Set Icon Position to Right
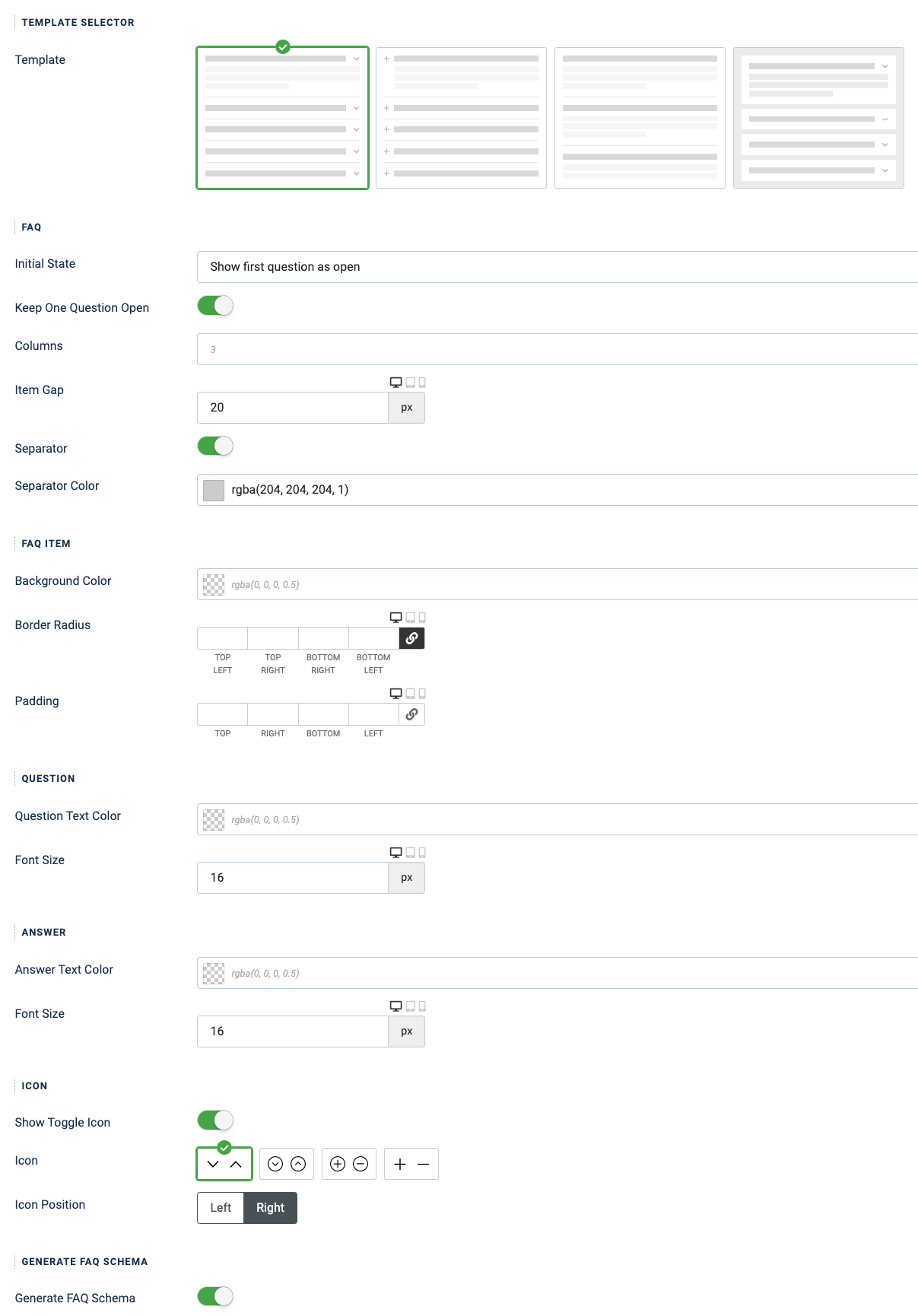This screenshot has height=1316, width=918. 270,1208
